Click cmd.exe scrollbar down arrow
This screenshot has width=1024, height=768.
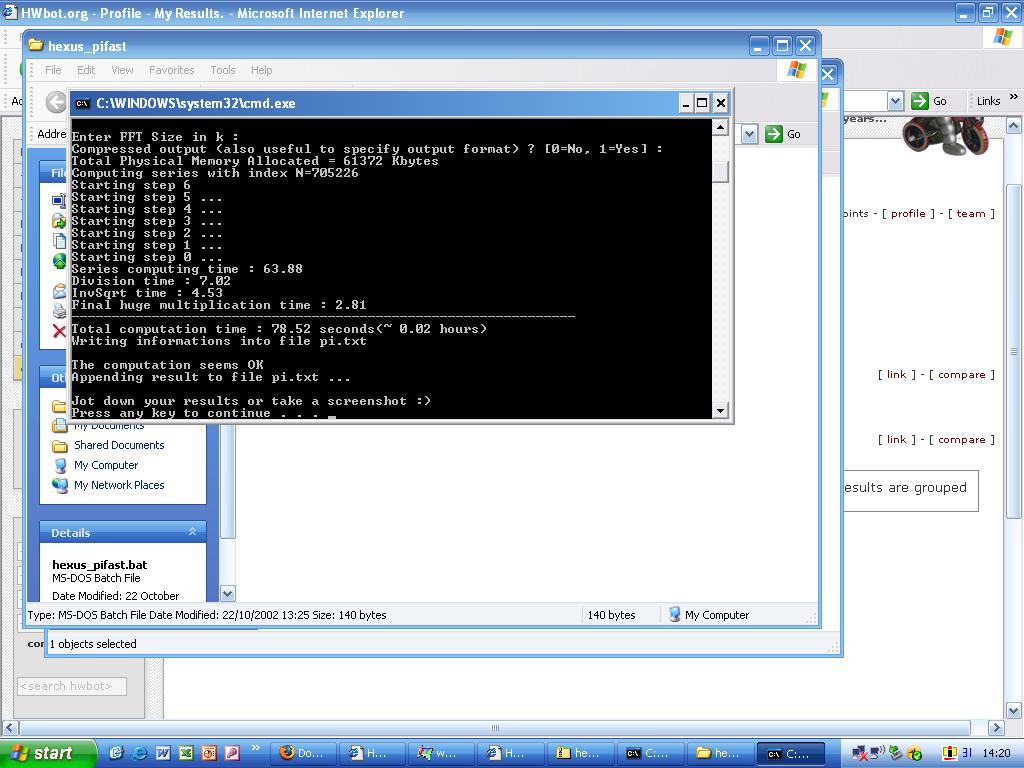[720, 411]
